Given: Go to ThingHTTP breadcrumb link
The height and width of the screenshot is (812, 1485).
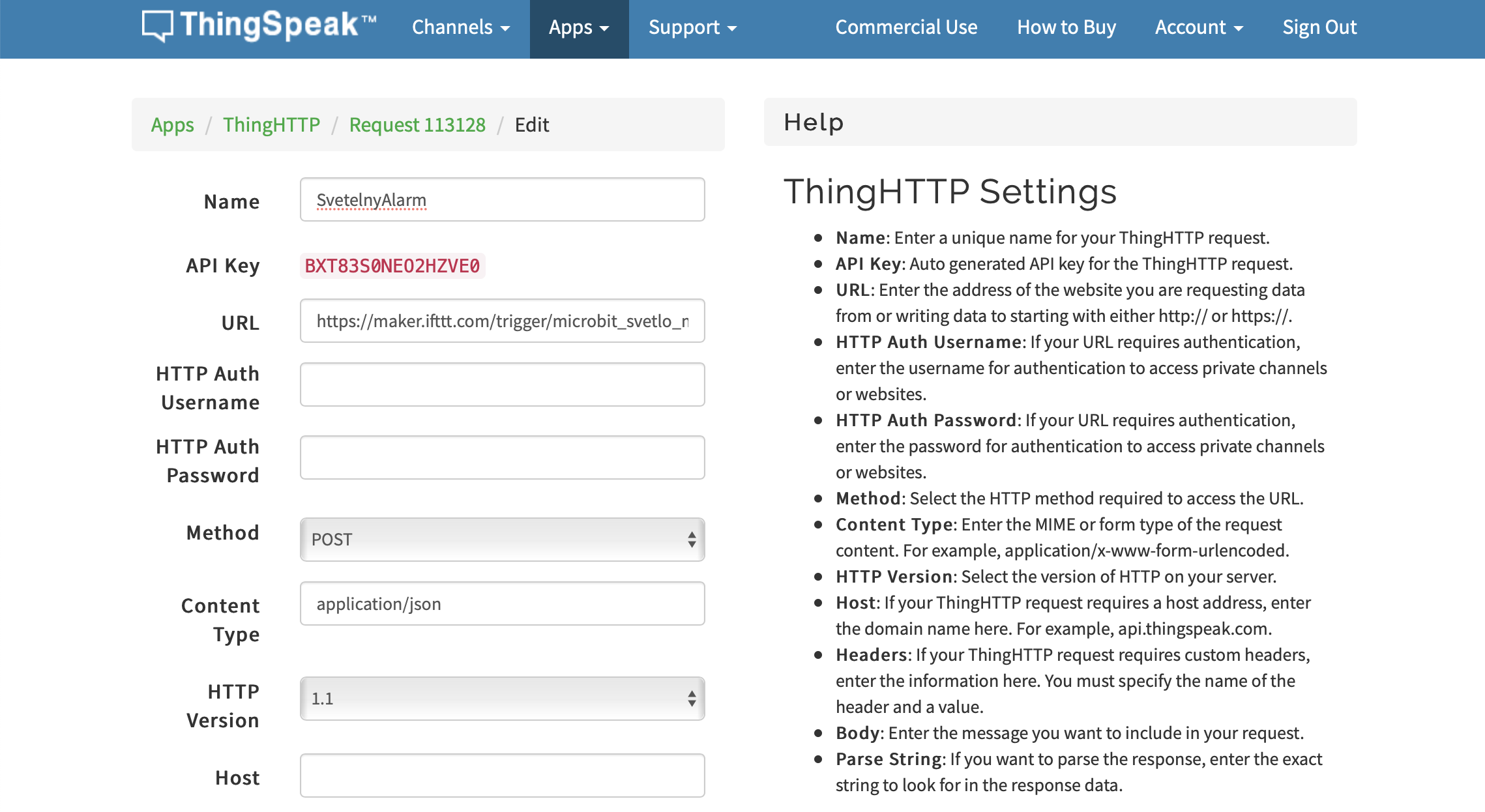Looking at the screenshot, I should point(271,124).
